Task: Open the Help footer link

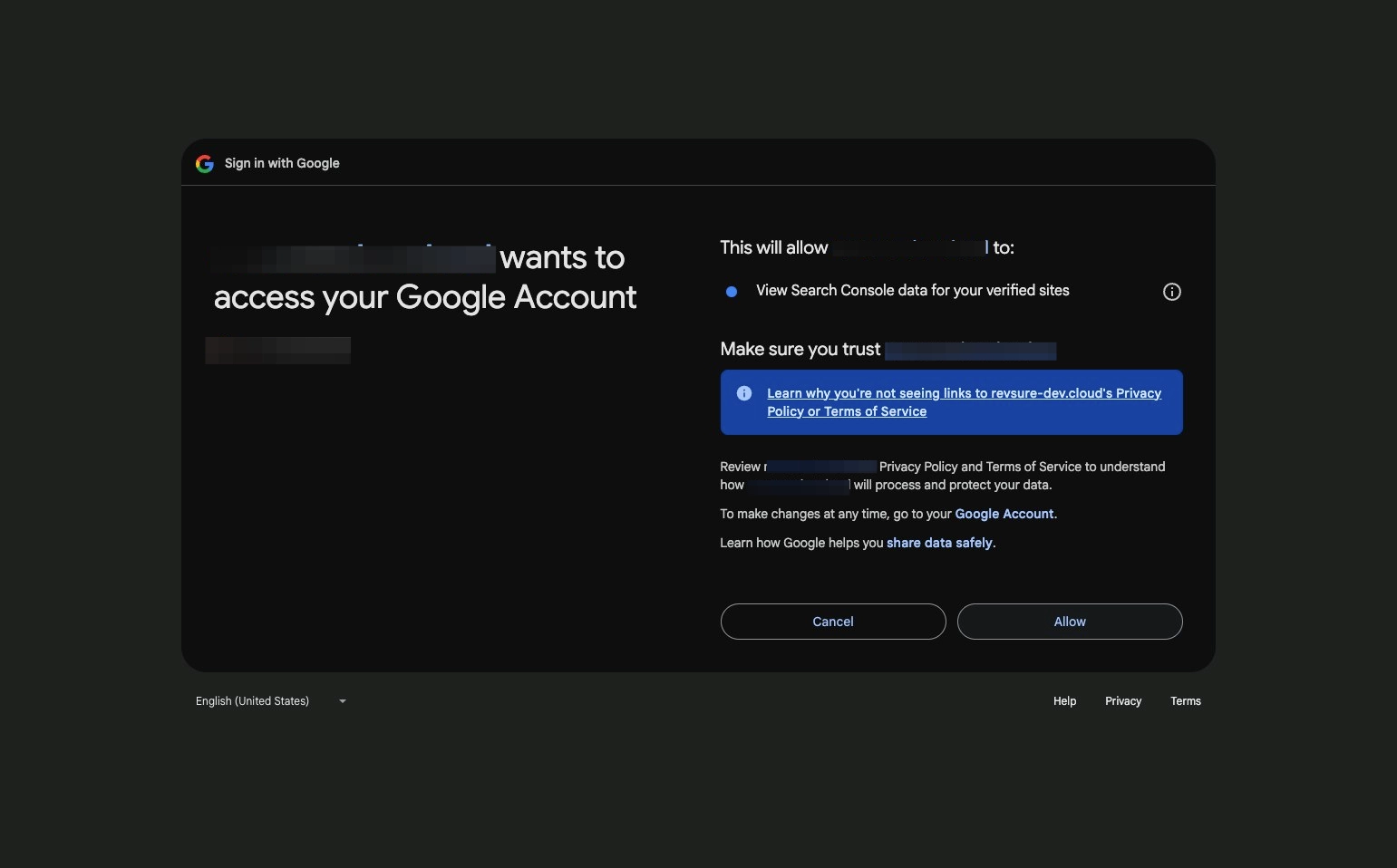Action: (1064, 701)
